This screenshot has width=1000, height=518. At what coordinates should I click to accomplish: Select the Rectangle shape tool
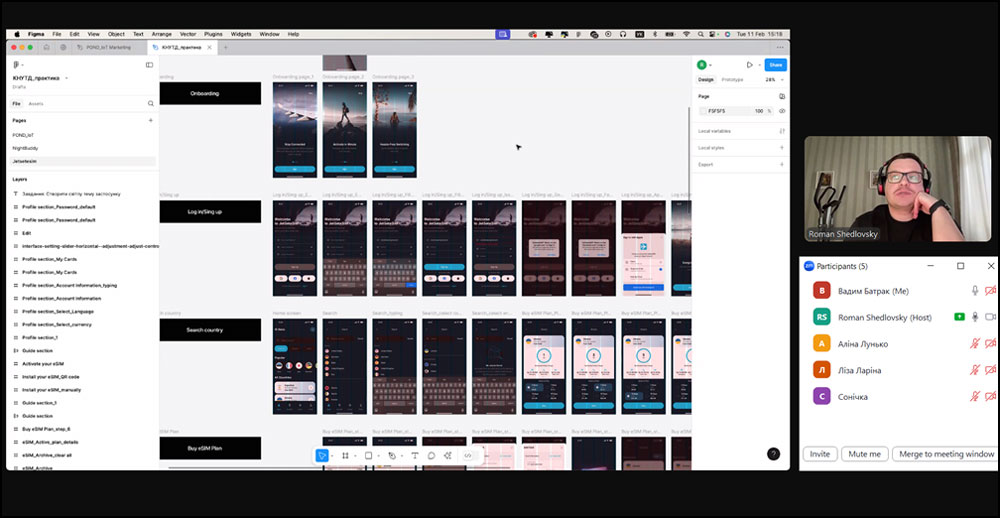(368, 455)
